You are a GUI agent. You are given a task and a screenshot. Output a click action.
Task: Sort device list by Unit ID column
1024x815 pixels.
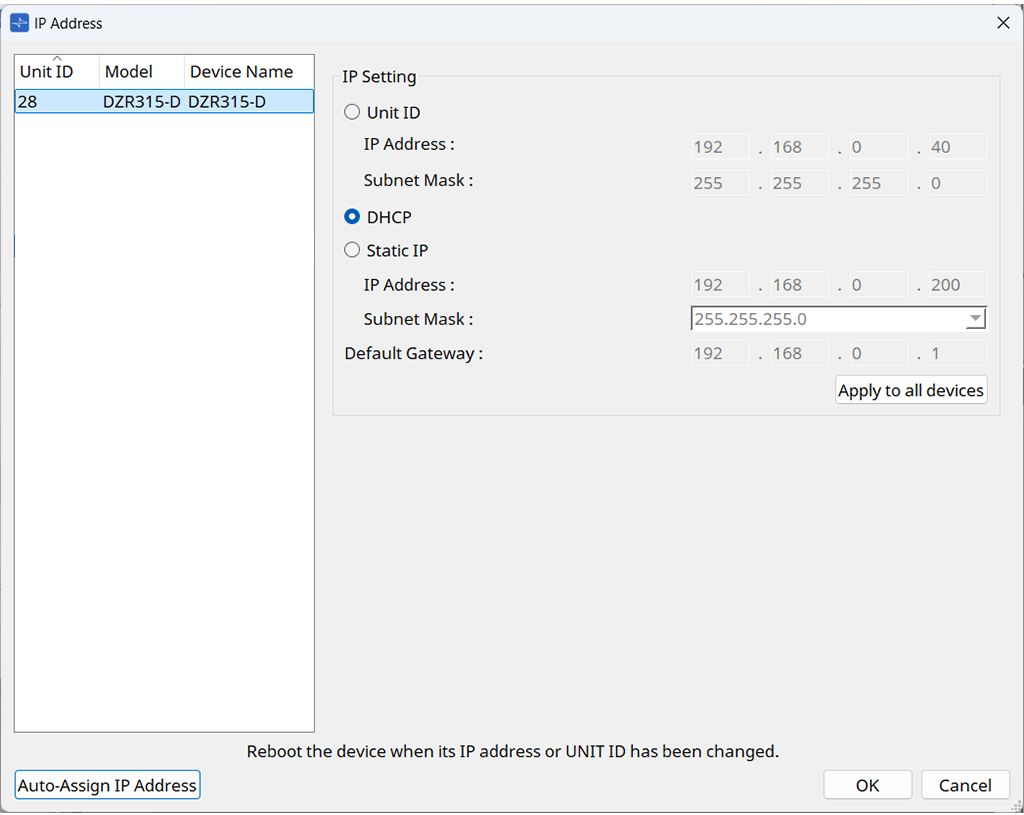click(57, 72)
